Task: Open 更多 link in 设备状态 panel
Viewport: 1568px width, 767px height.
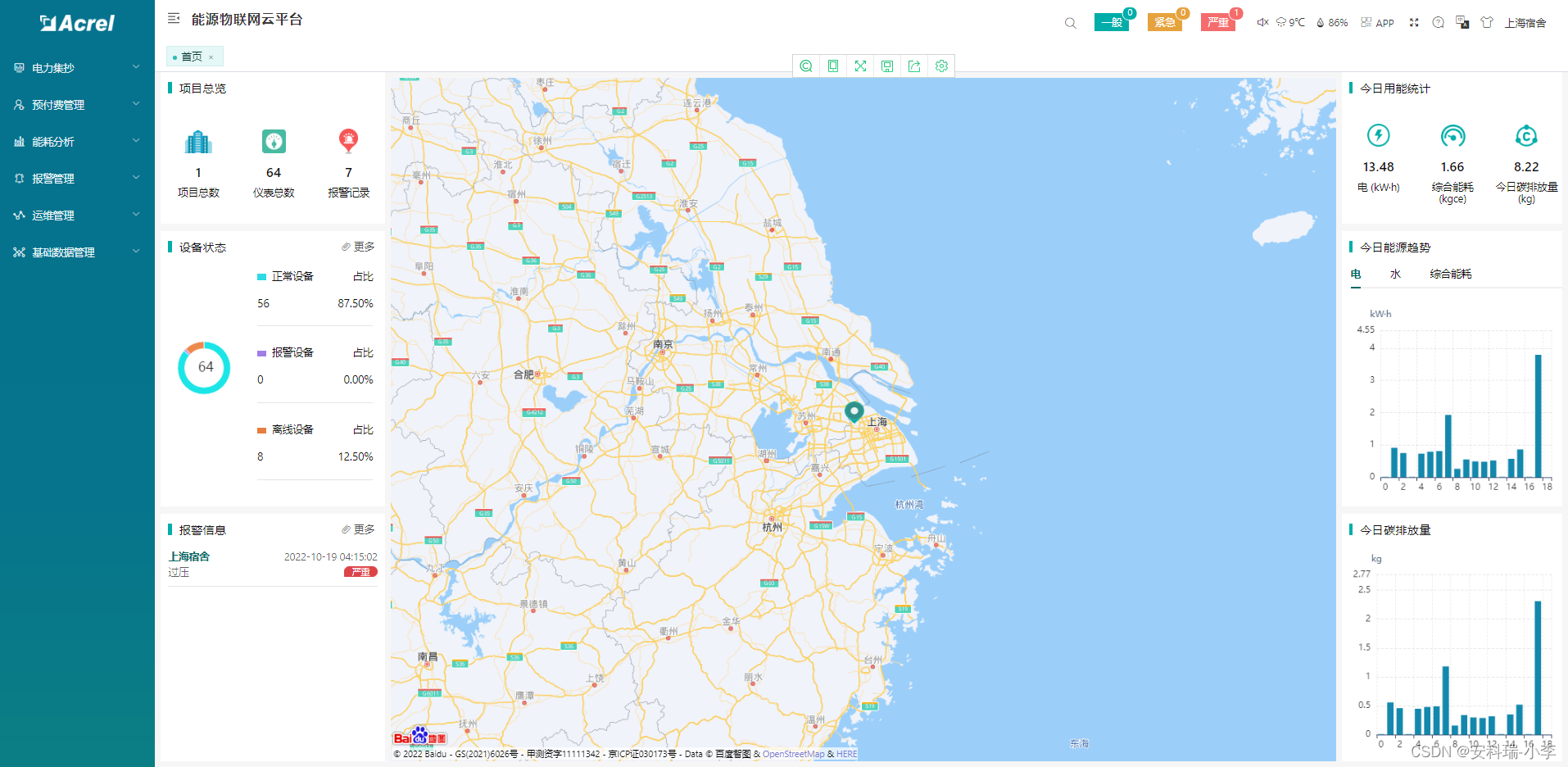Action: point(358,247)
